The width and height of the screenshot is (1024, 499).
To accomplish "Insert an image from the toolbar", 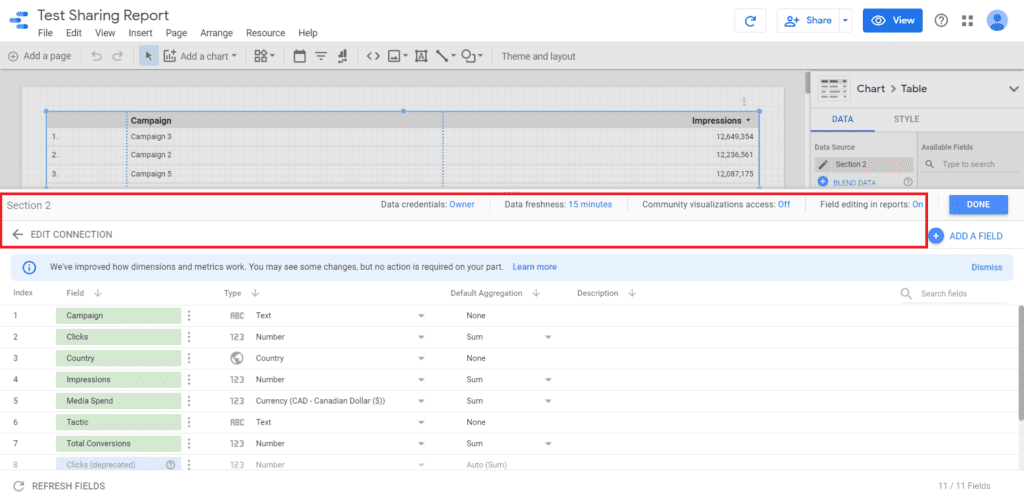I will (398, 56).
